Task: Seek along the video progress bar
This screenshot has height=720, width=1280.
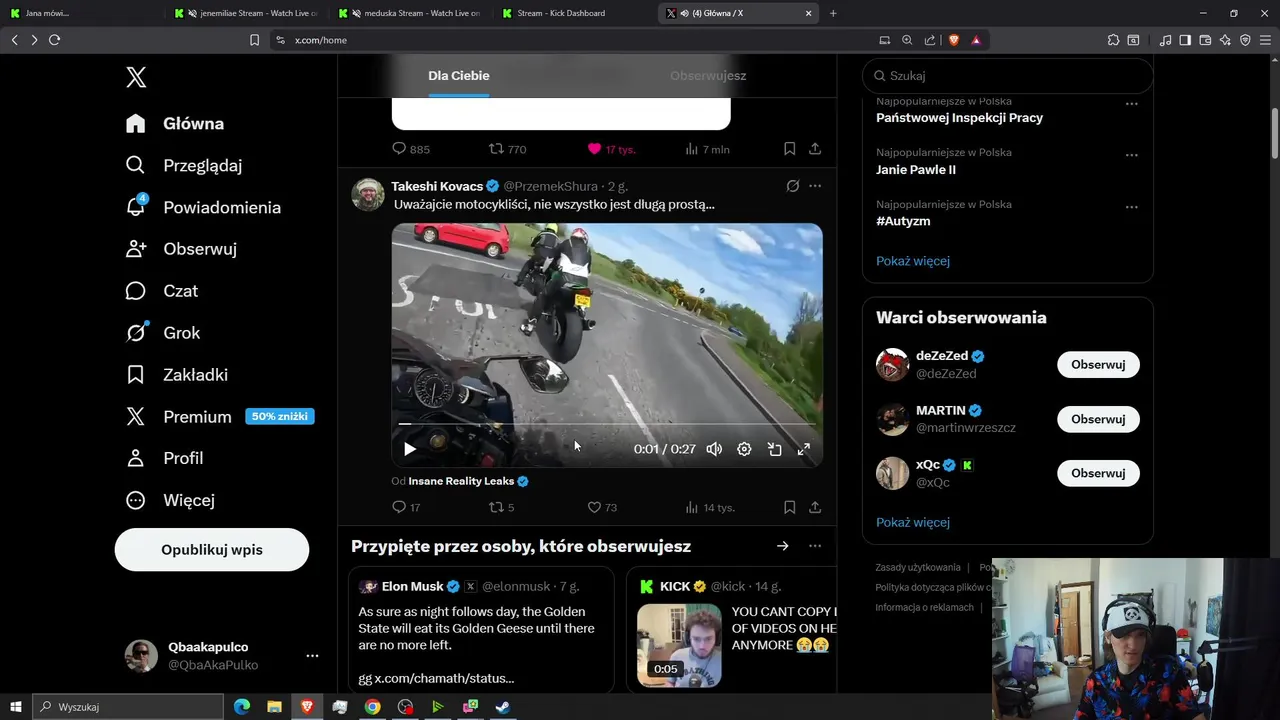Action: (x=607, y=424)
